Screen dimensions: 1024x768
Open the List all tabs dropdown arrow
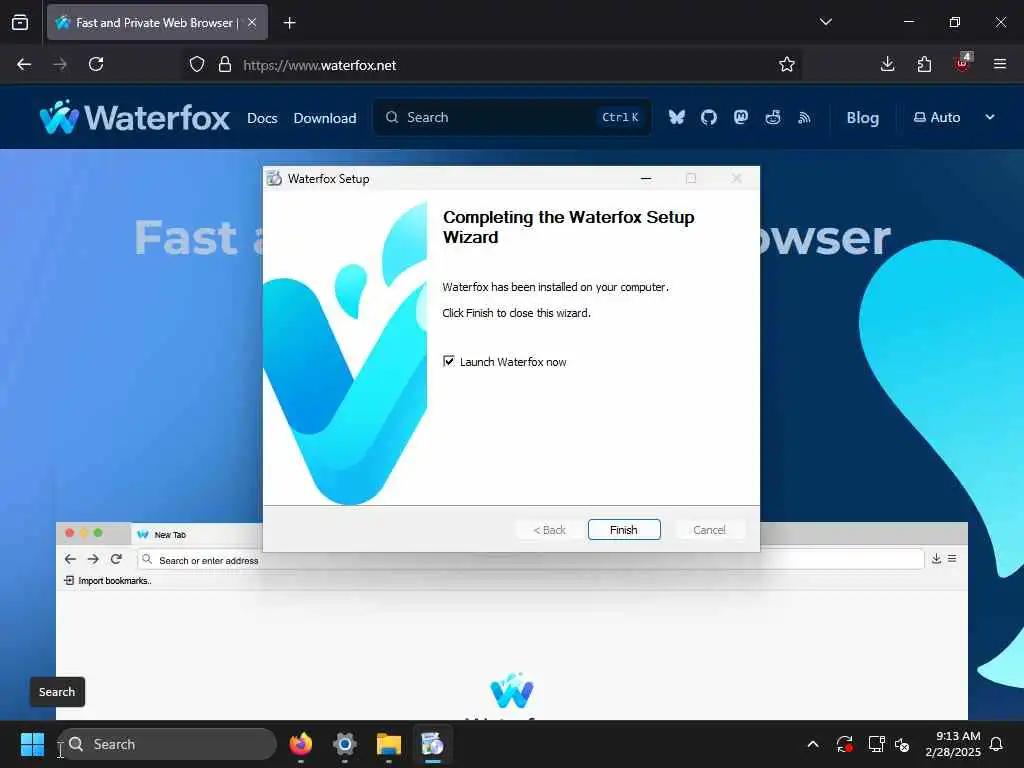pyautogui.click(x=825, y=22)
